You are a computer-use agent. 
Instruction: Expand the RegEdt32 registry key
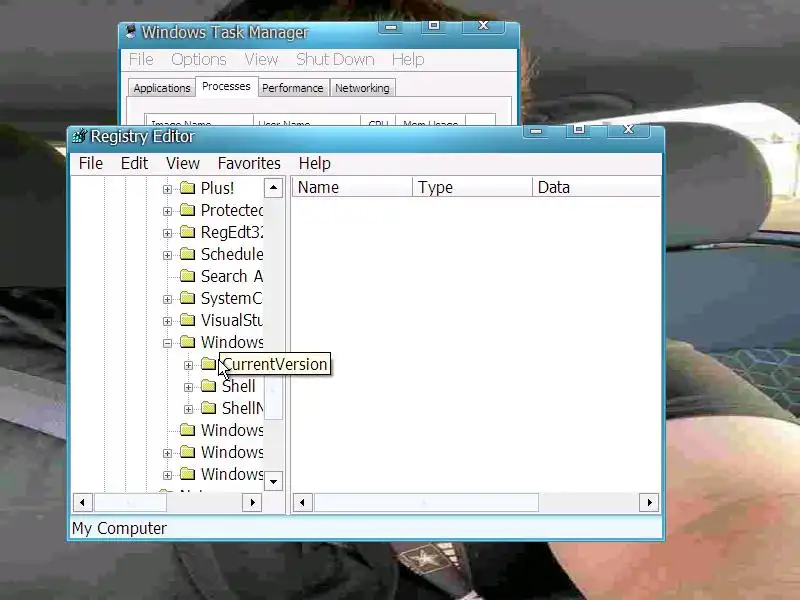point(167,233)
